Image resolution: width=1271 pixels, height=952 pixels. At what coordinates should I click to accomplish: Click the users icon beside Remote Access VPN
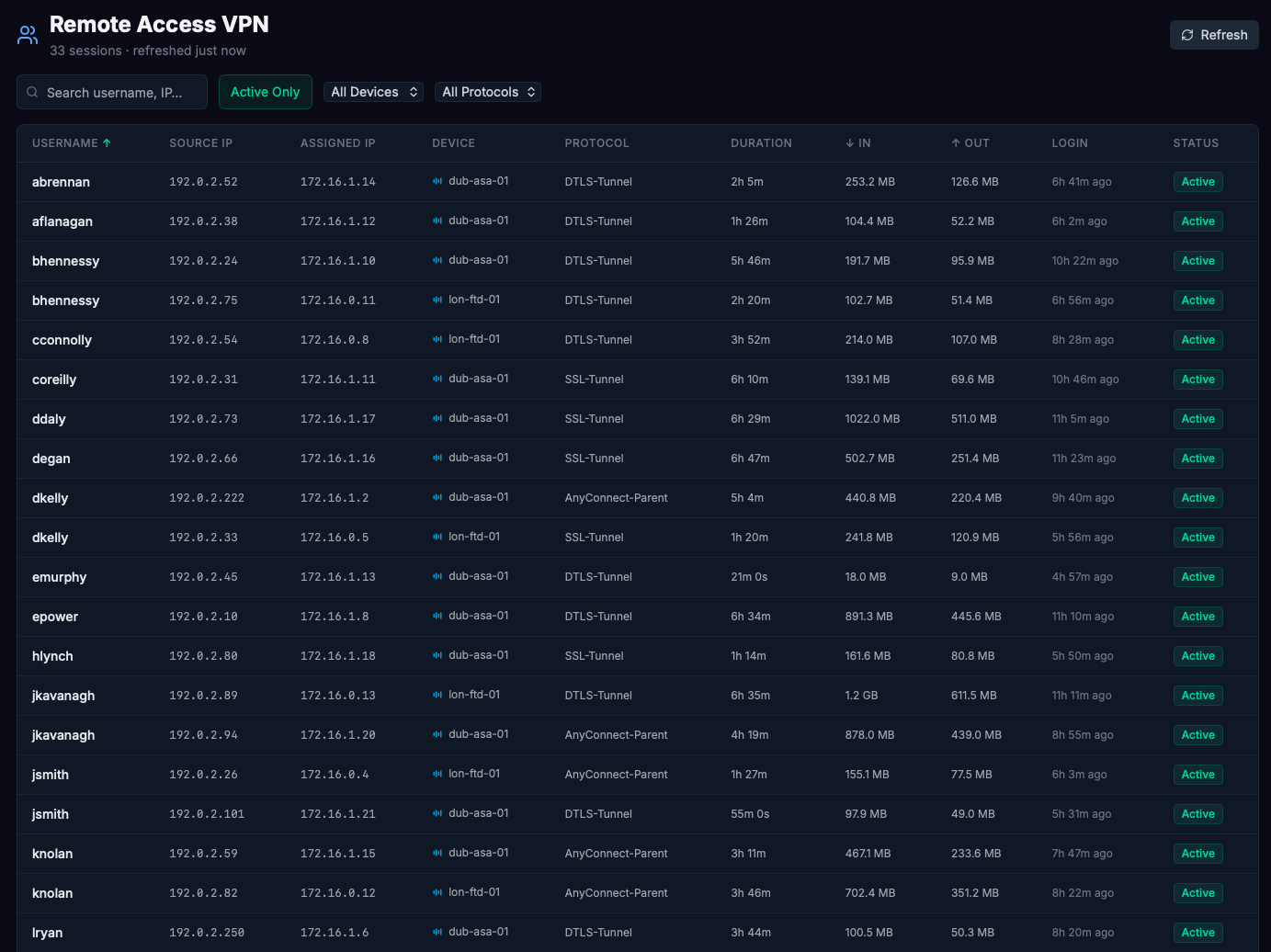[28, 35]
